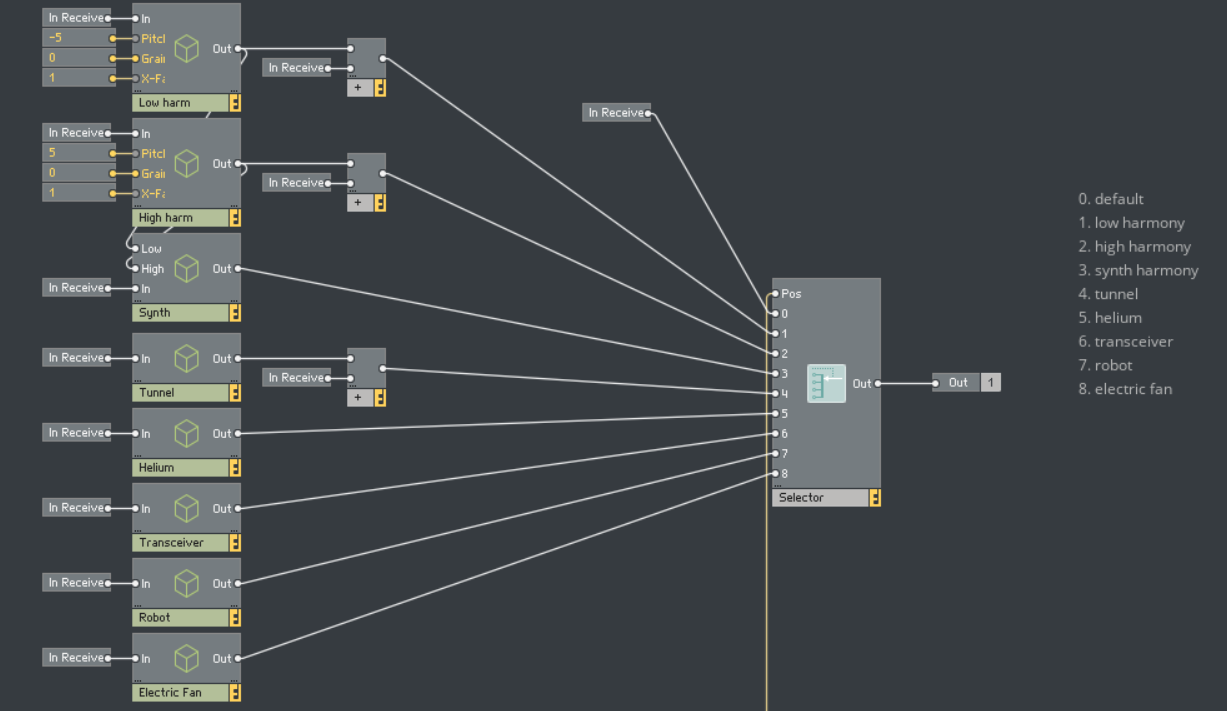Click the cube icon on Low harm macro
This screenshot has height=711, width=1227.
(187, 48)
